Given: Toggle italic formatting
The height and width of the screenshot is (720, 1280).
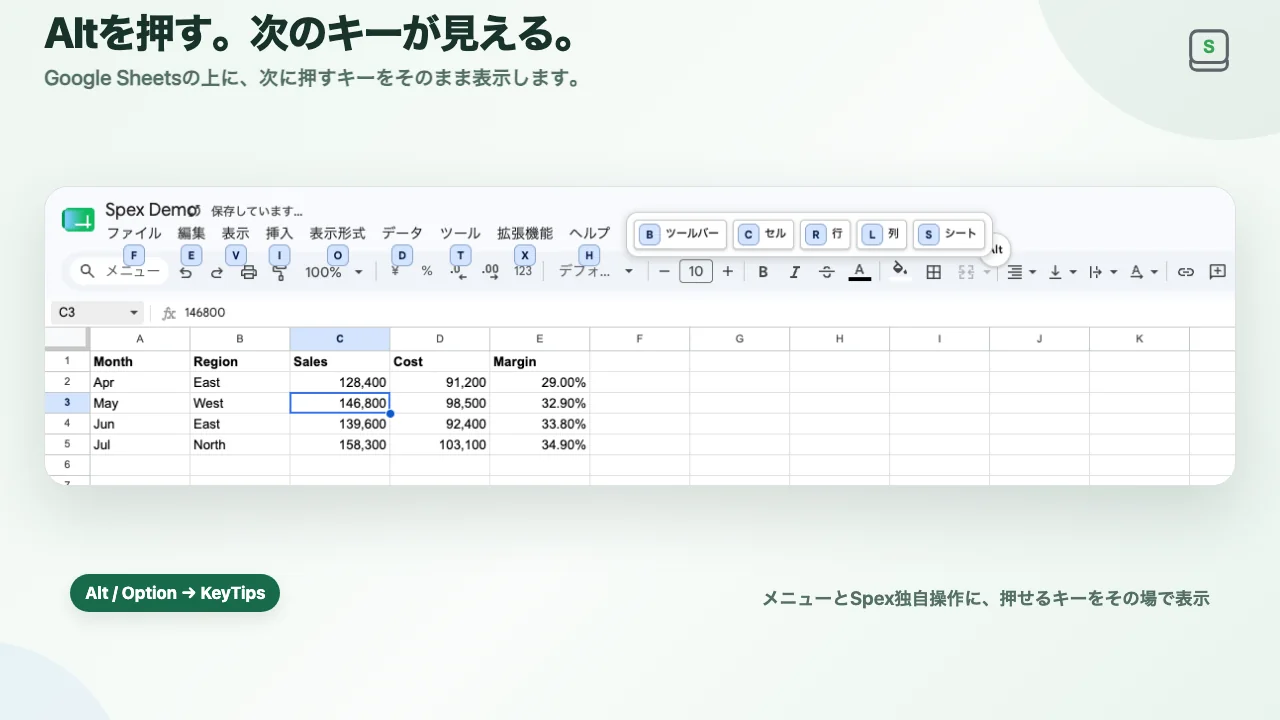Looking at the screenshot, I should [795, 272].
